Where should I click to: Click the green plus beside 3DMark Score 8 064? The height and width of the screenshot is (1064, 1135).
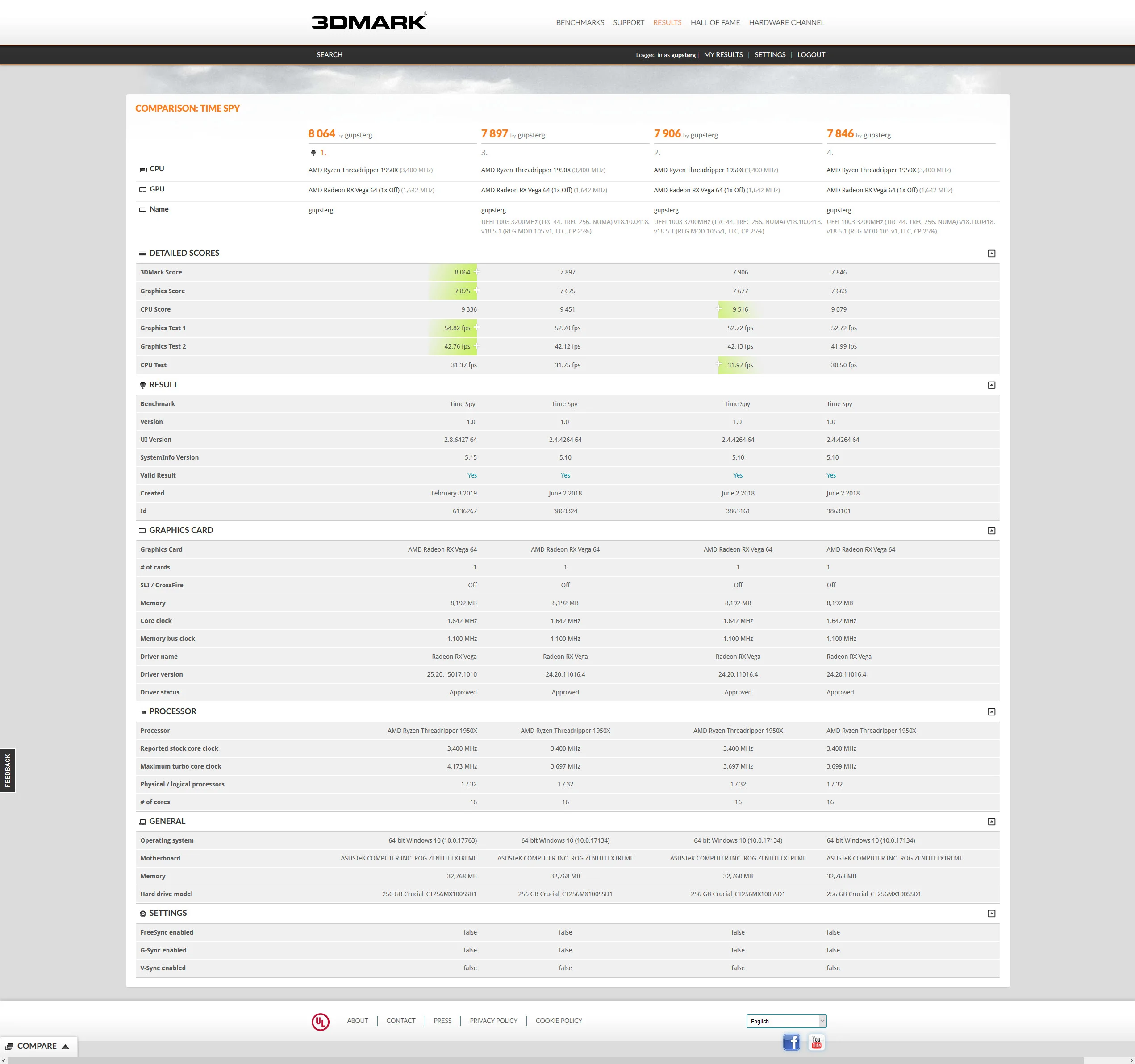(477, 272)
